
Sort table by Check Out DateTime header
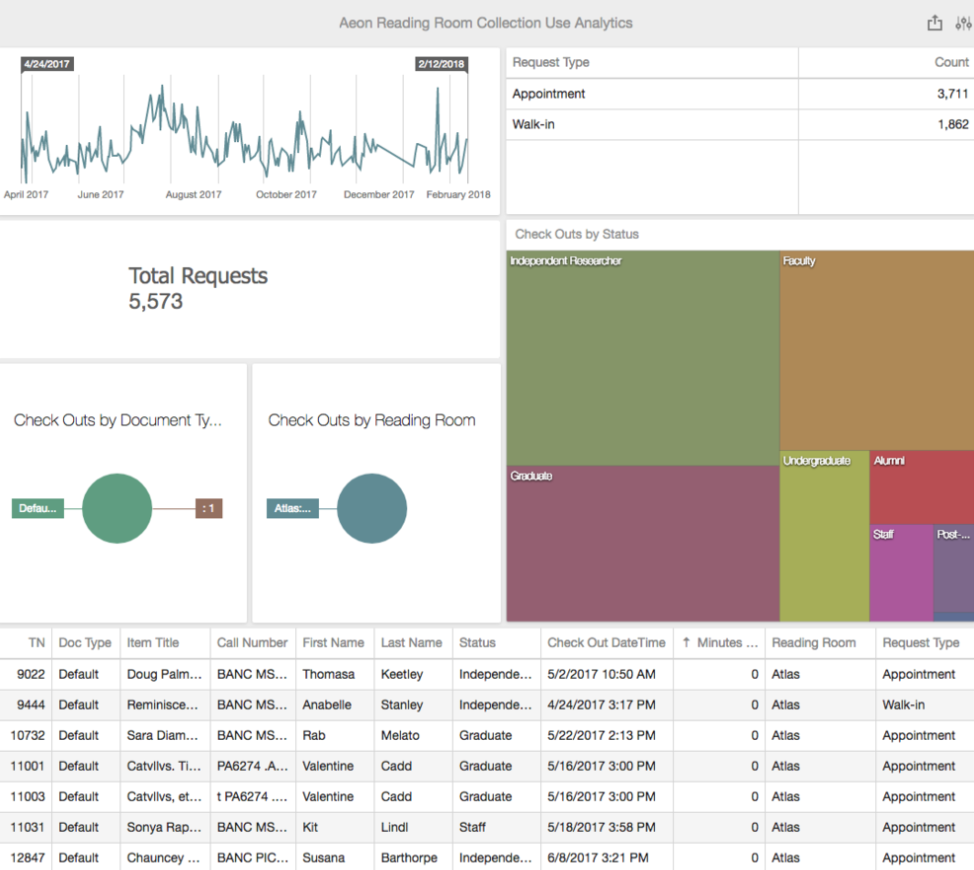click(606, 643)
